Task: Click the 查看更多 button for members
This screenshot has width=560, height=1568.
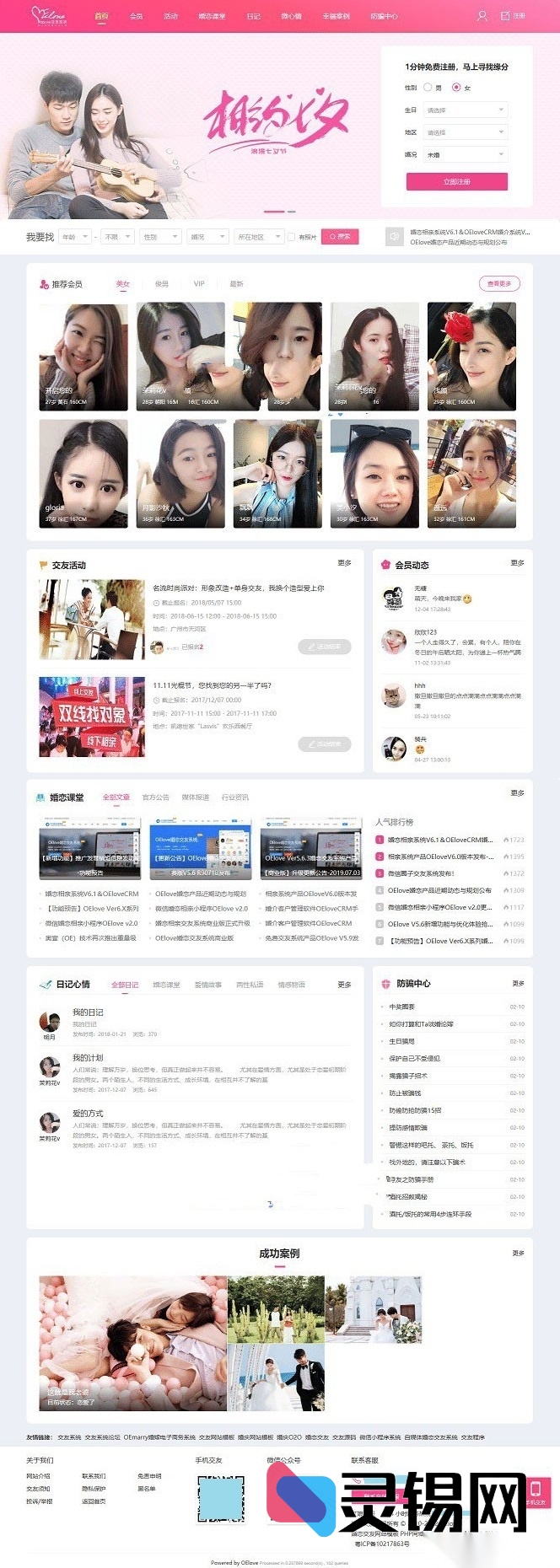Action: click(498, 283)
